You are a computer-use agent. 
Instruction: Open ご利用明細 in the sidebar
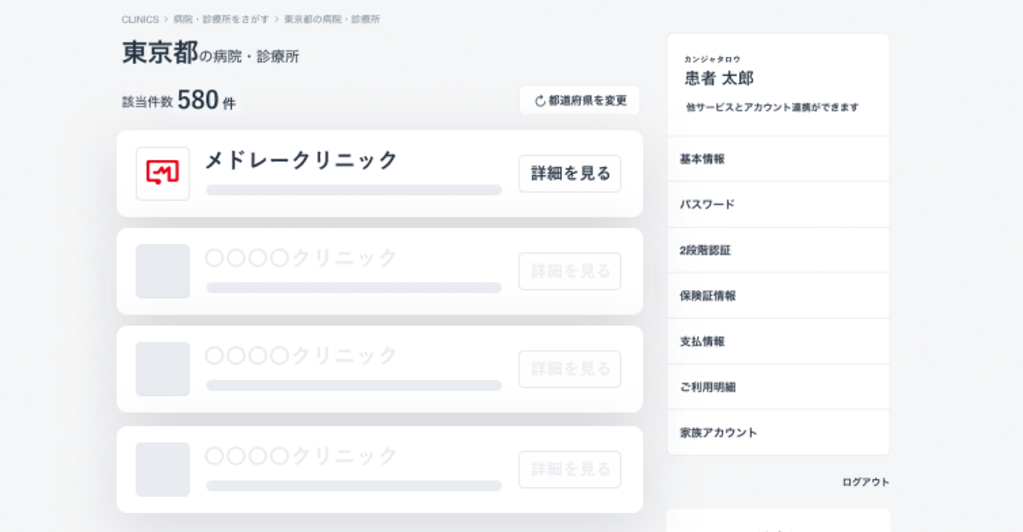coord(778,387)
